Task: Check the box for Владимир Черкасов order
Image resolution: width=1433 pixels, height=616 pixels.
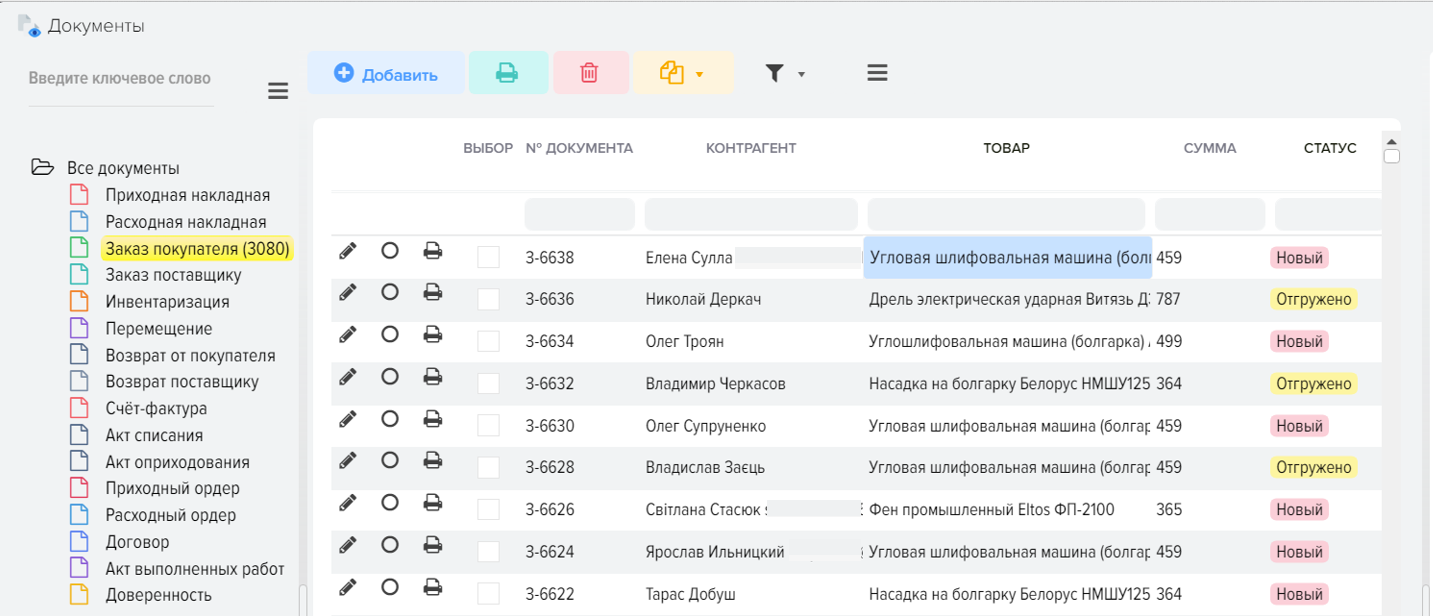Action: pos(488,384)
